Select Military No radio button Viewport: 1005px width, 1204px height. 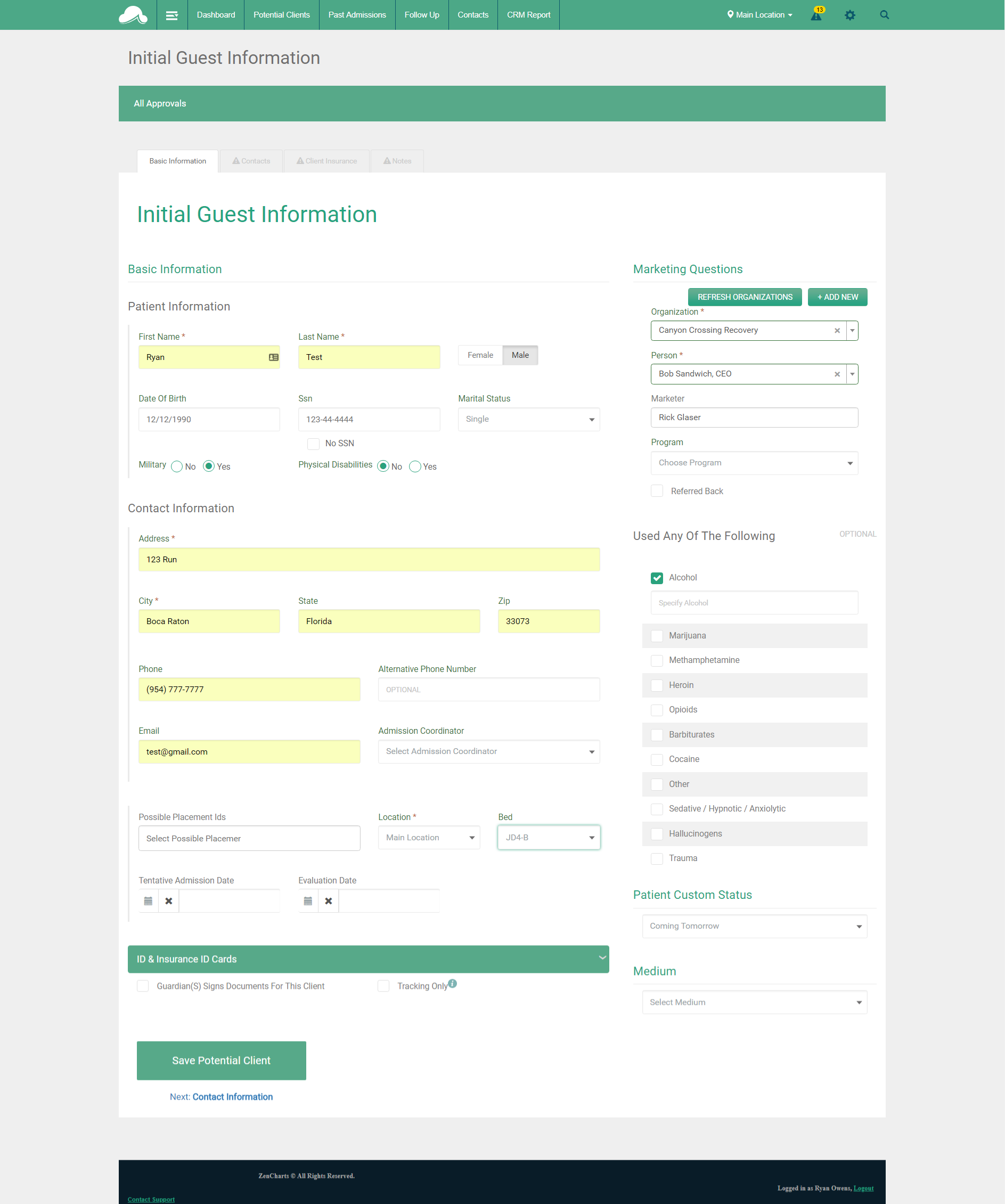(x=177, y=466)
